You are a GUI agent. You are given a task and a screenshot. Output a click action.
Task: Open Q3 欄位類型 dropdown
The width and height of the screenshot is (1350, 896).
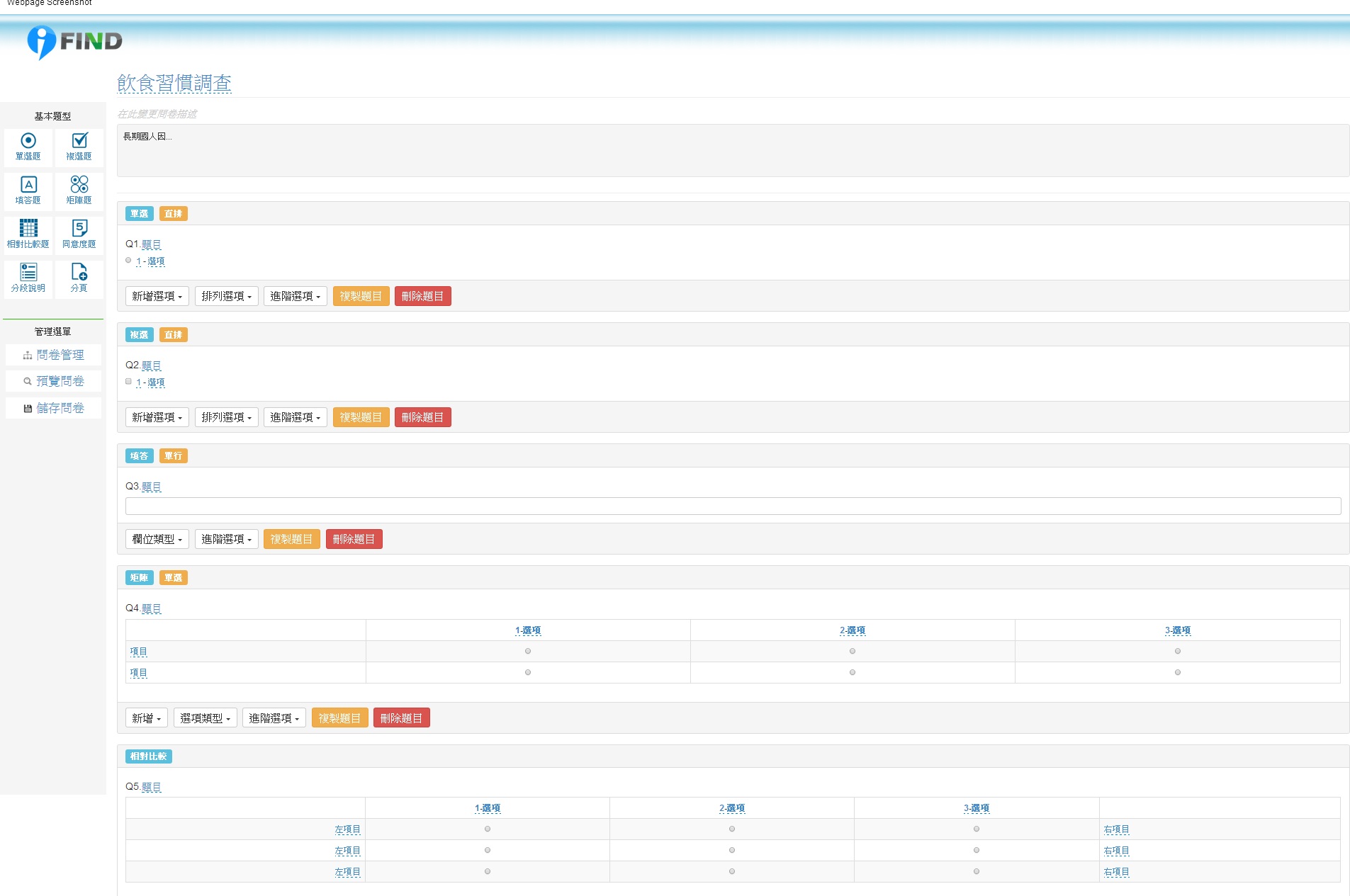click(x=157, y=539)
